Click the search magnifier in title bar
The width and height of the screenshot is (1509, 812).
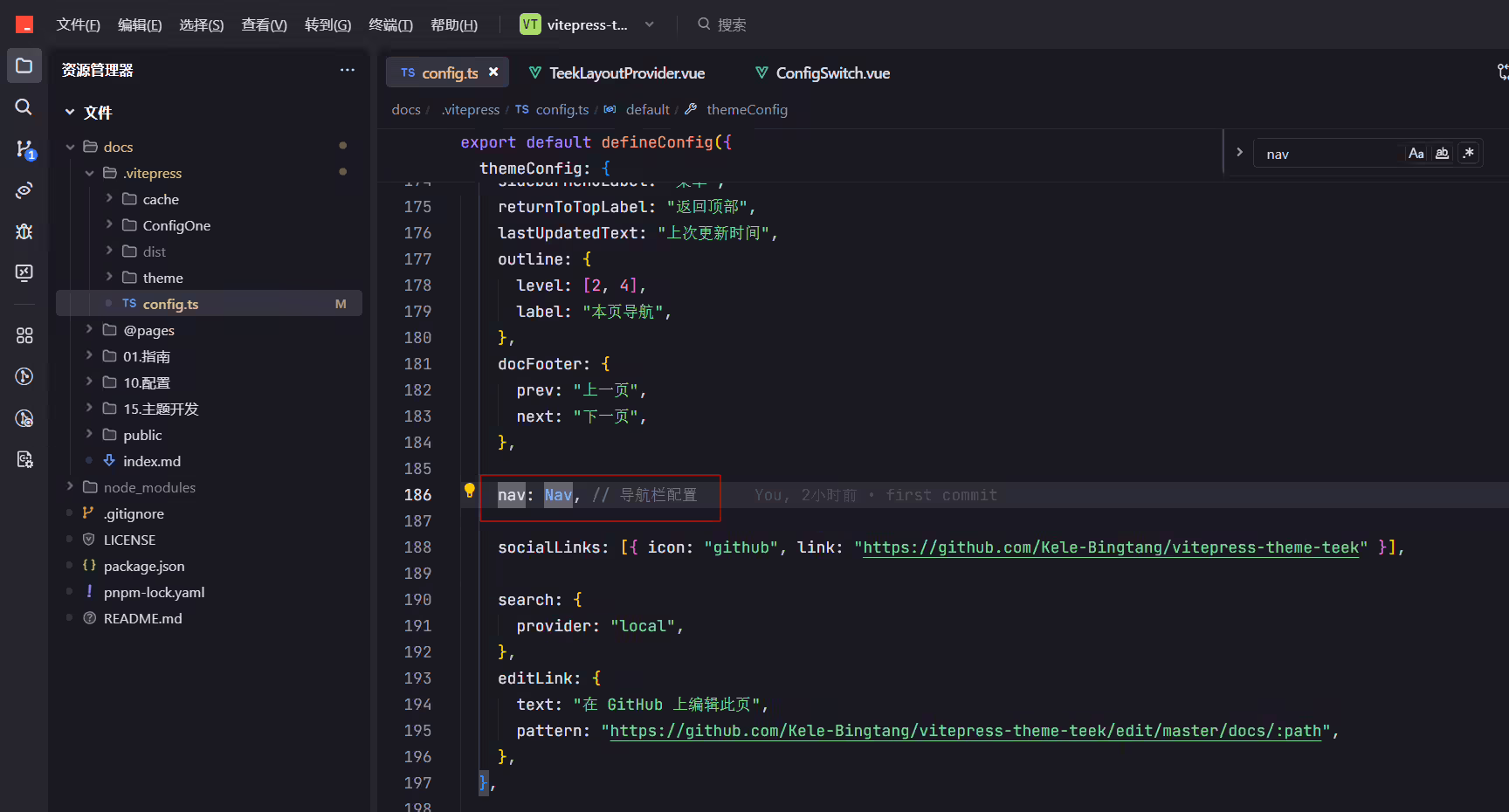point(704,24)
